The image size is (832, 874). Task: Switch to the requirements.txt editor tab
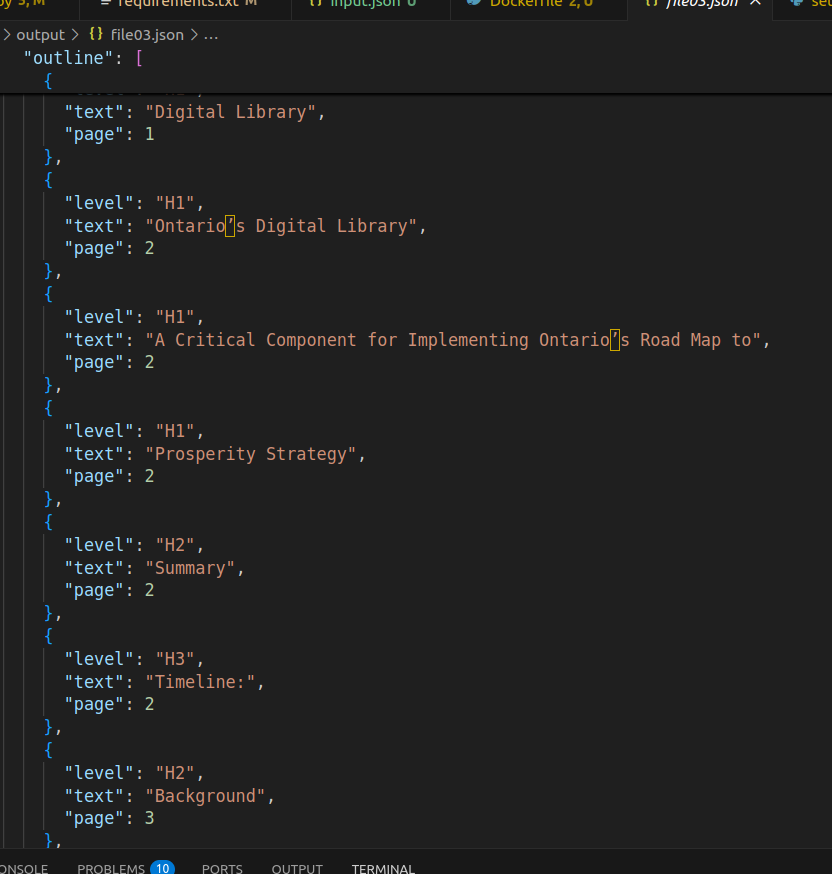(x=185, y=6)
